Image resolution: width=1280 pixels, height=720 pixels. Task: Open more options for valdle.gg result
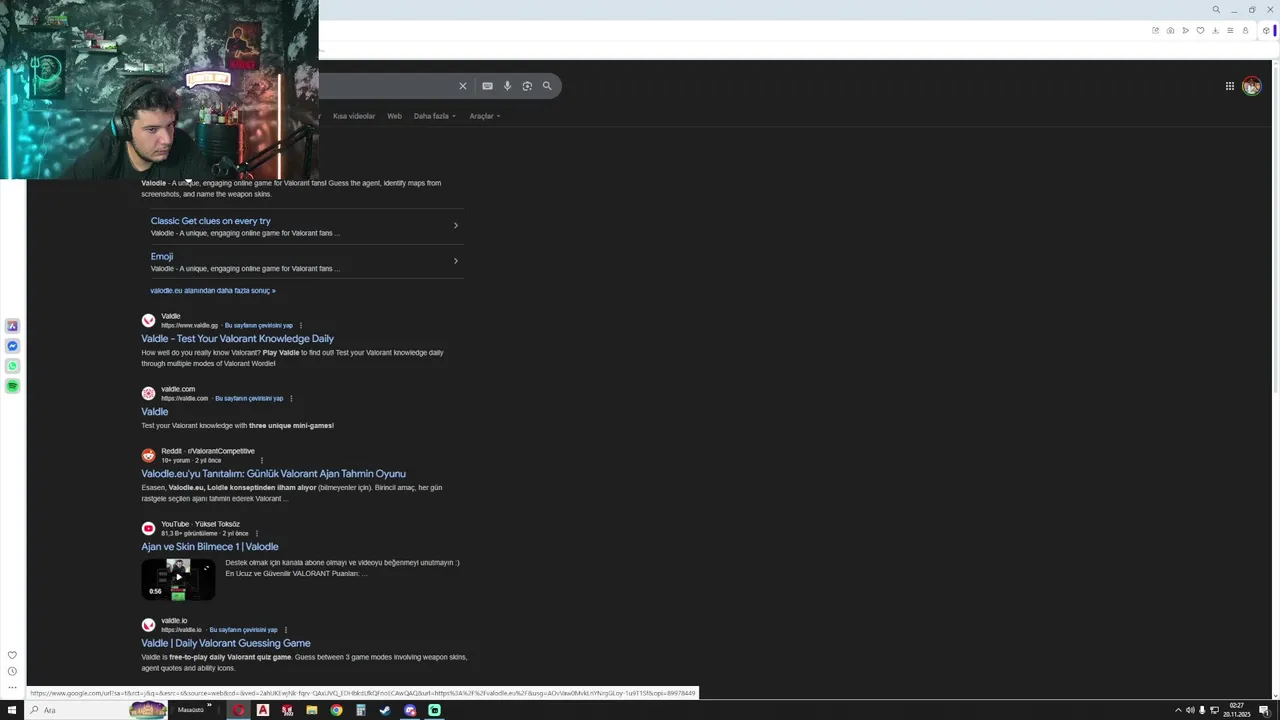300,325
